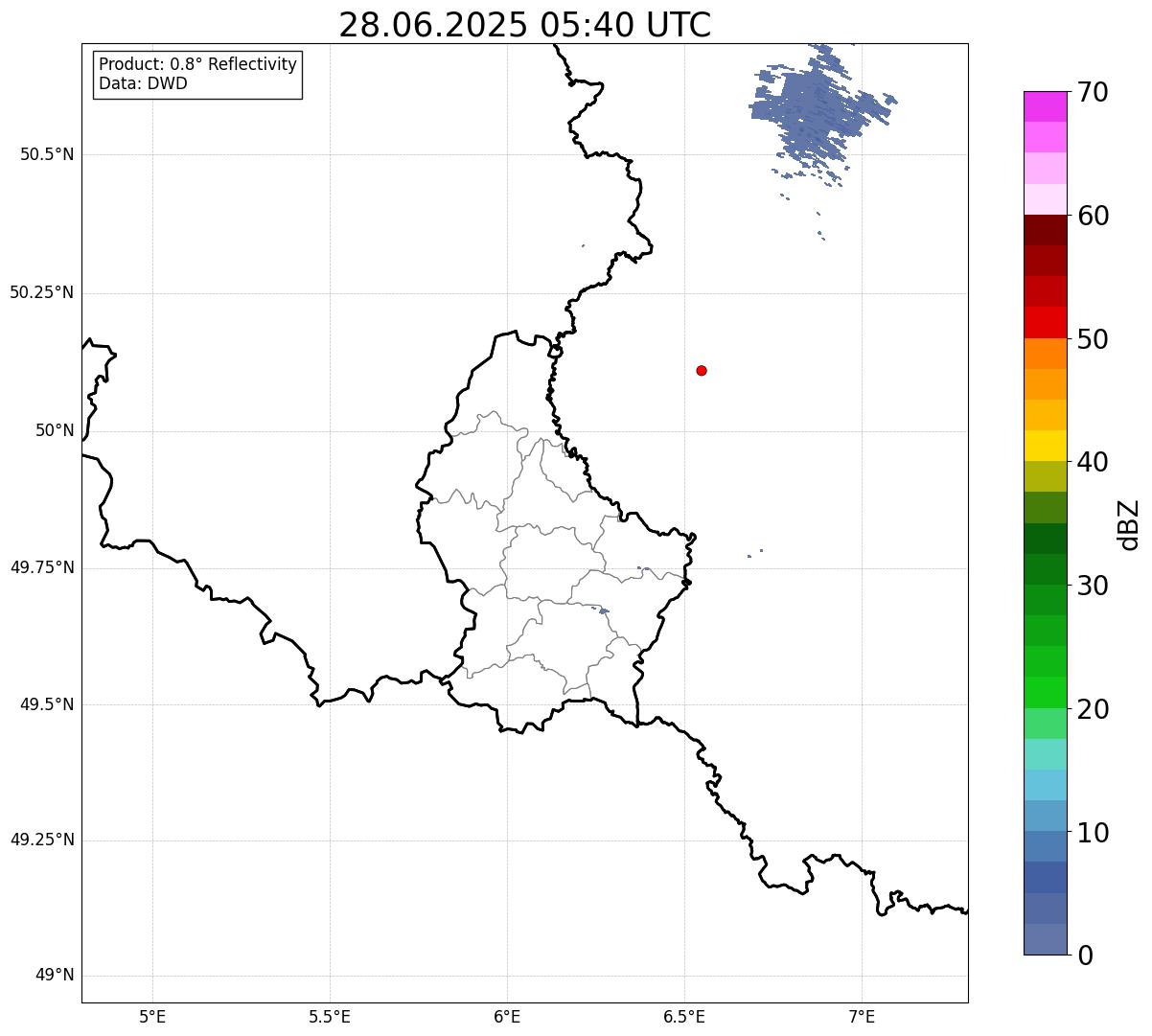The width and height of the screenshot is (1152, 1036).
Task: Click the "50.5°N" latitude label
Action: (x=47, y=154)
